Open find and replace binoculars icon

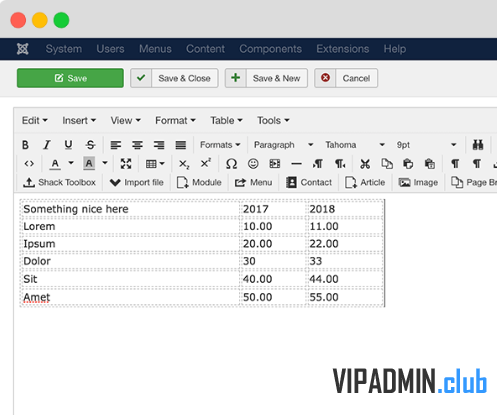tap(478, 145)
